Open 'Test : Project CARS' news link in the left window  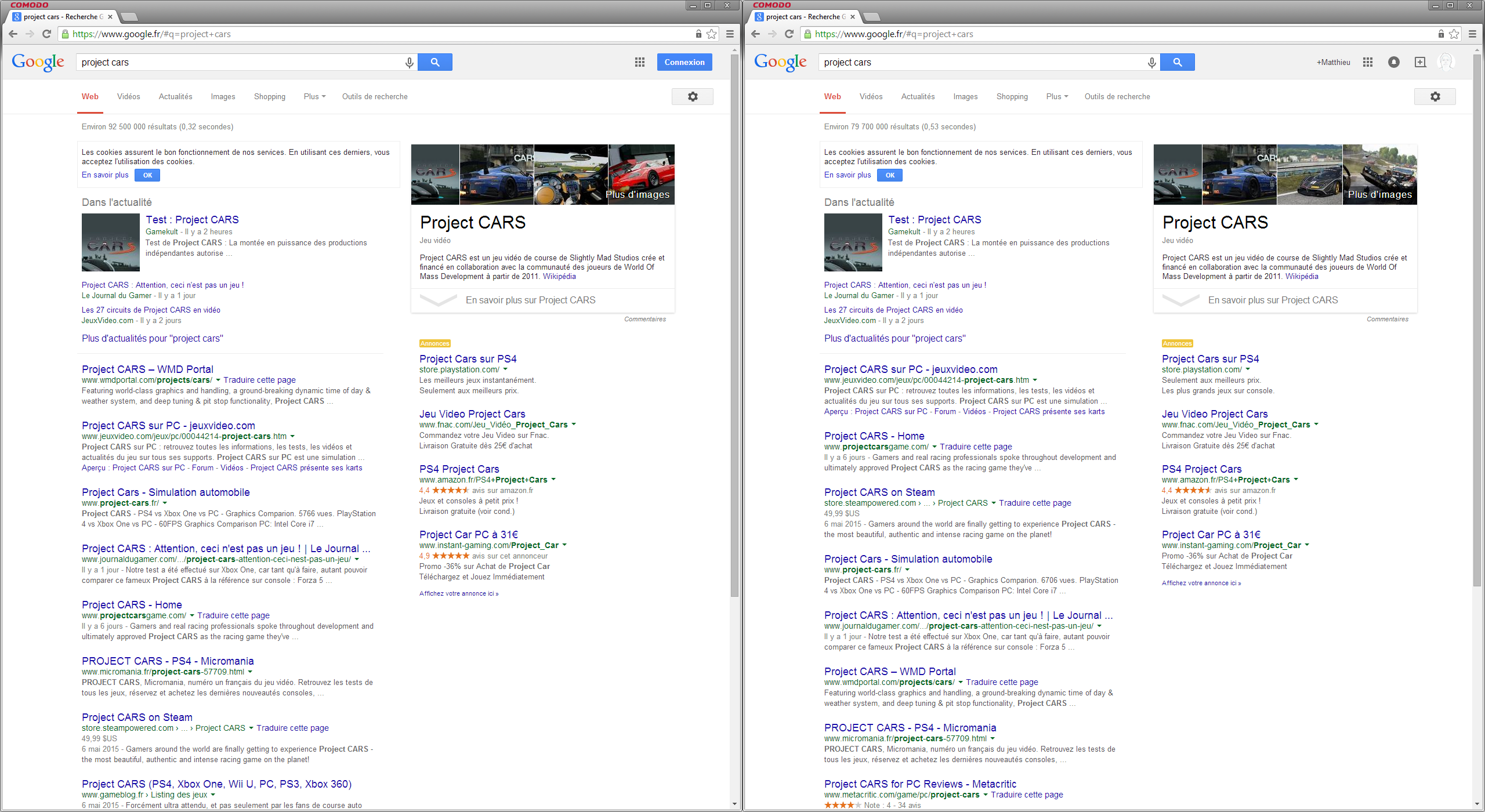click(192, 220)
